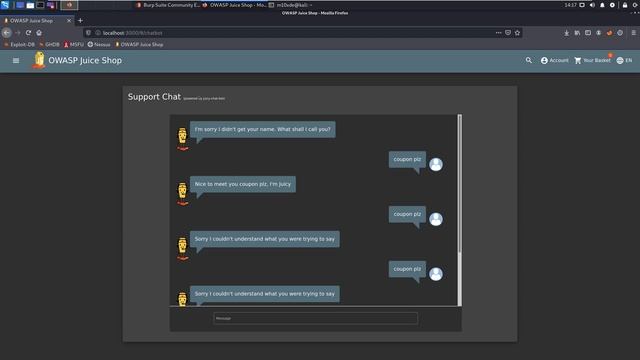This screenshot has width=640, height=360.
Task: Bookmark this page with the star icon
Action: (x=518, y=33)
